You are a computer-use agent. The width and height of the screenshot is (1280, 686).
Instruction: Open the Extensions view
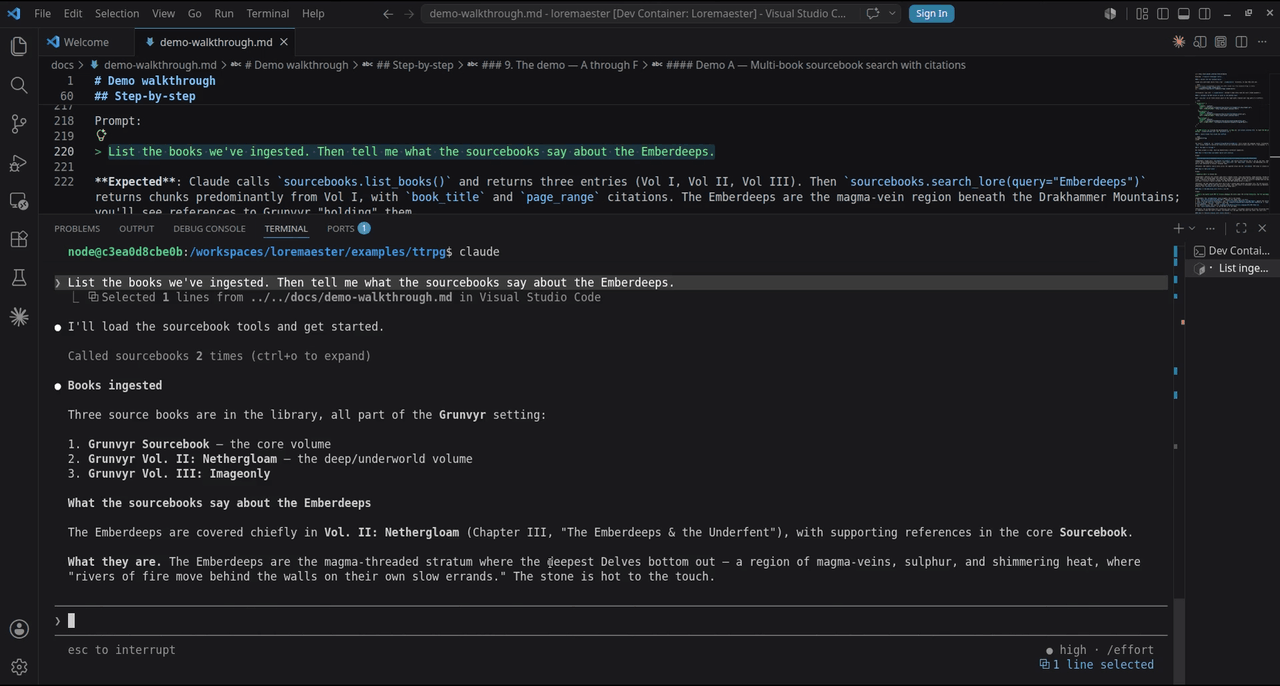point(18,239)
